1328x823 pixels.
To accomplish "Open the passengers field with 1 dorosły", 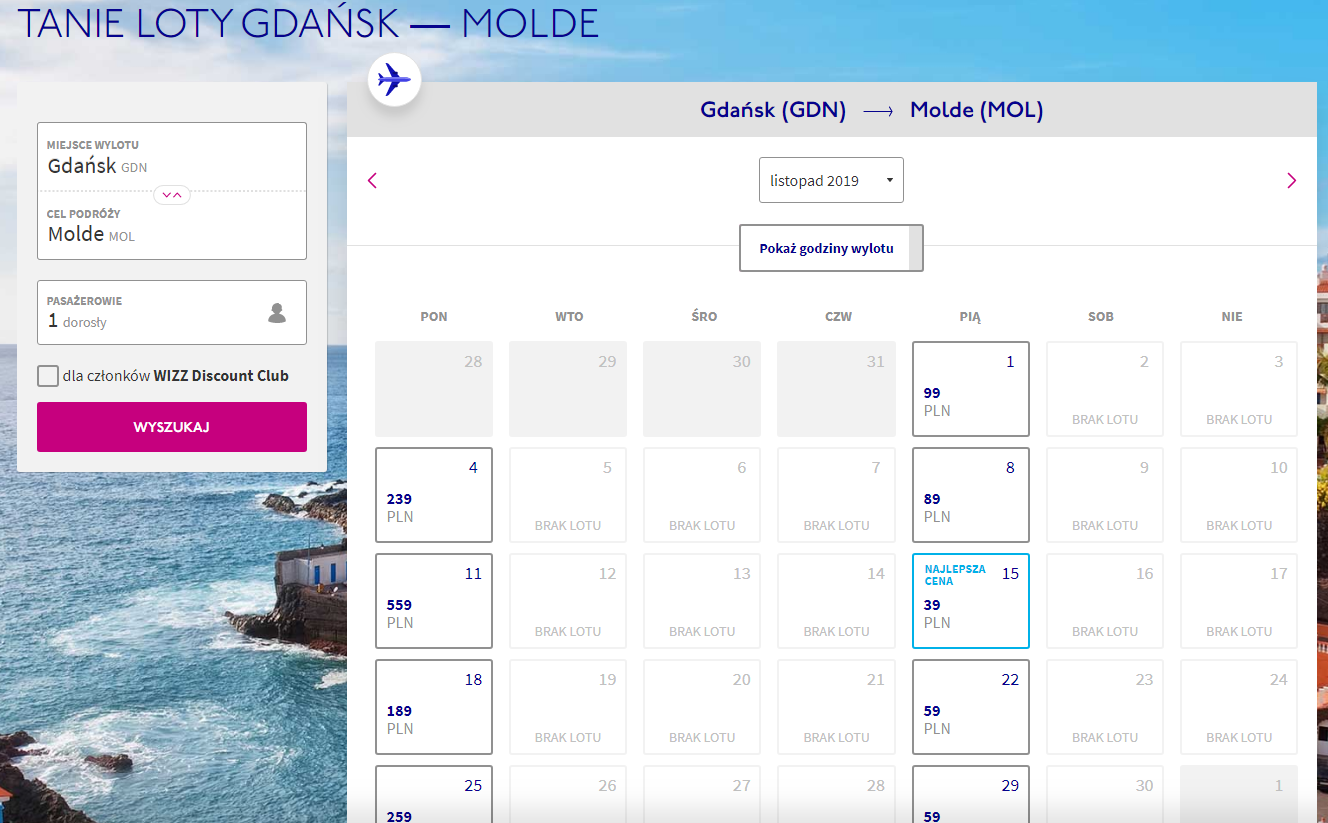I will [x=172, y=313].
